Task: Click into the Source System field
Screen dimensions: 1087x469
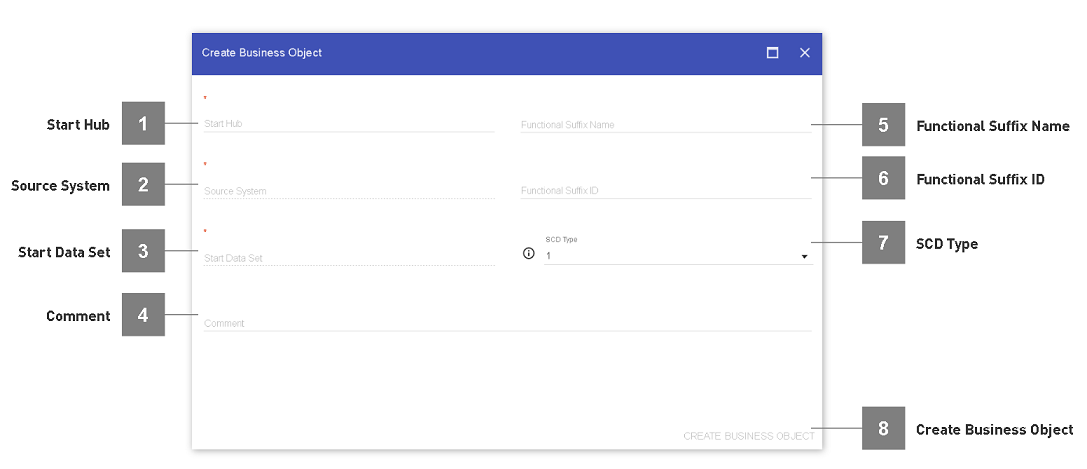Action: 348,190
